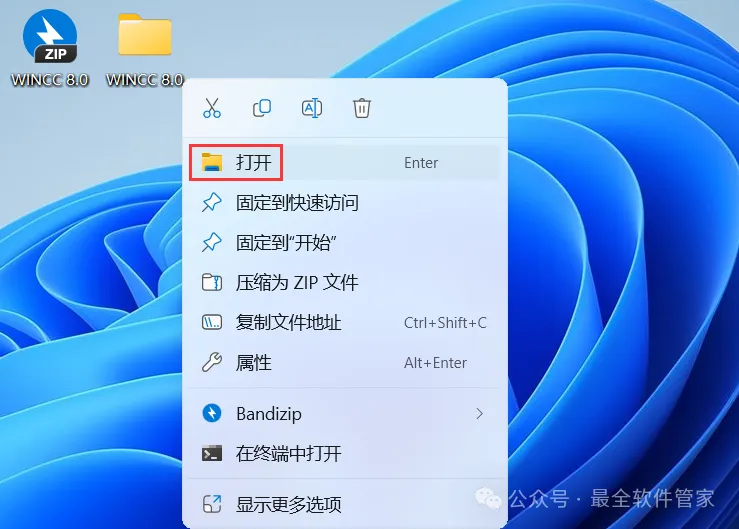Screen dimensions: 739x529
Task: Select 固定到"开始" menu entry
Action: coord(344,243)
